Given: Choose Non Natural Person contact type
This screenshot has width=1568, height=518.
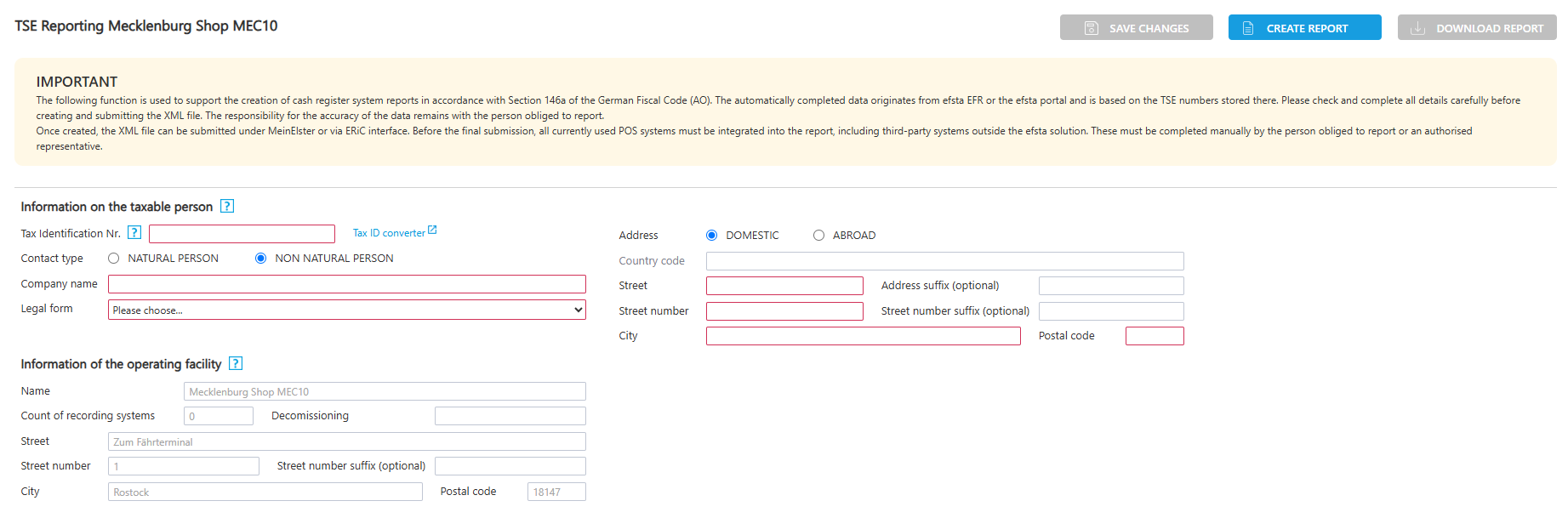Looking at the screenshot, I should coord(261,259).
